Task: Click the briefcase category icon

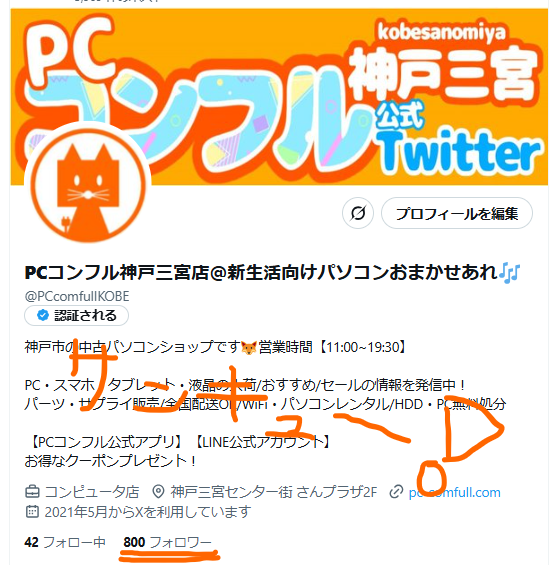Action: tap(32, 491)
